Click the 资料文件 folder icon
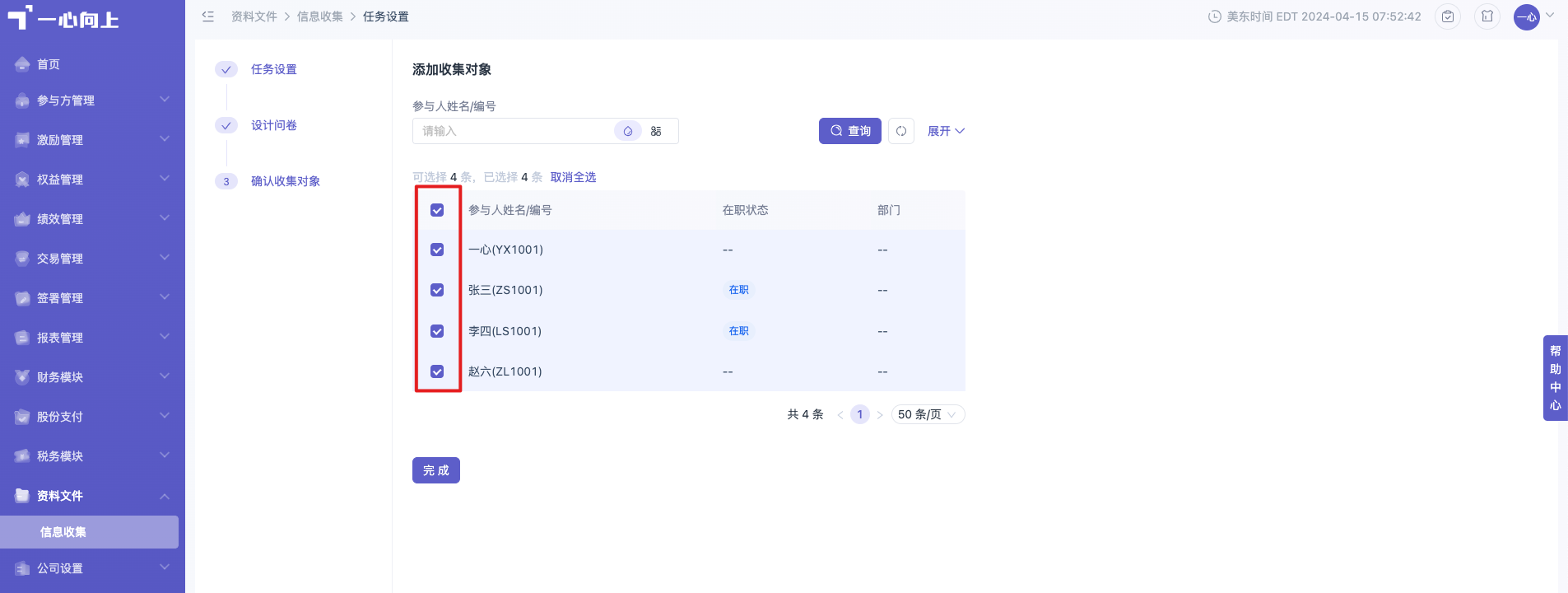 point(22,496)
